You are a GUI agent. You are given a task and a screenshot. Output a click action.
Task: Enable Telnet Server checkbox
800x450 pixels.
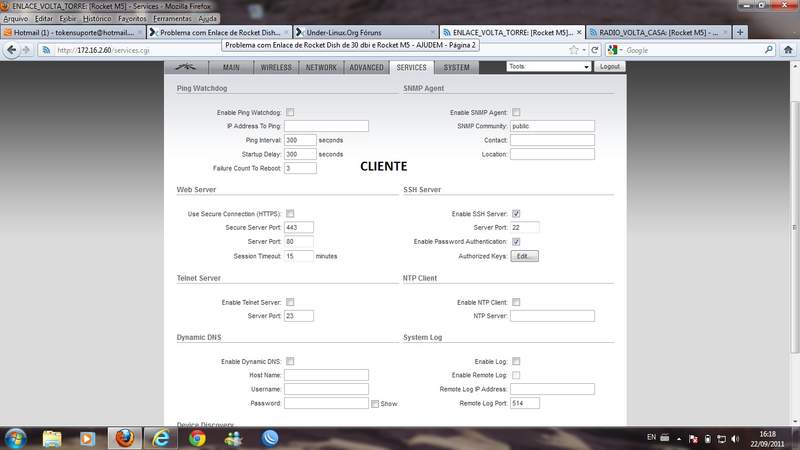click(x=290, y=302)
